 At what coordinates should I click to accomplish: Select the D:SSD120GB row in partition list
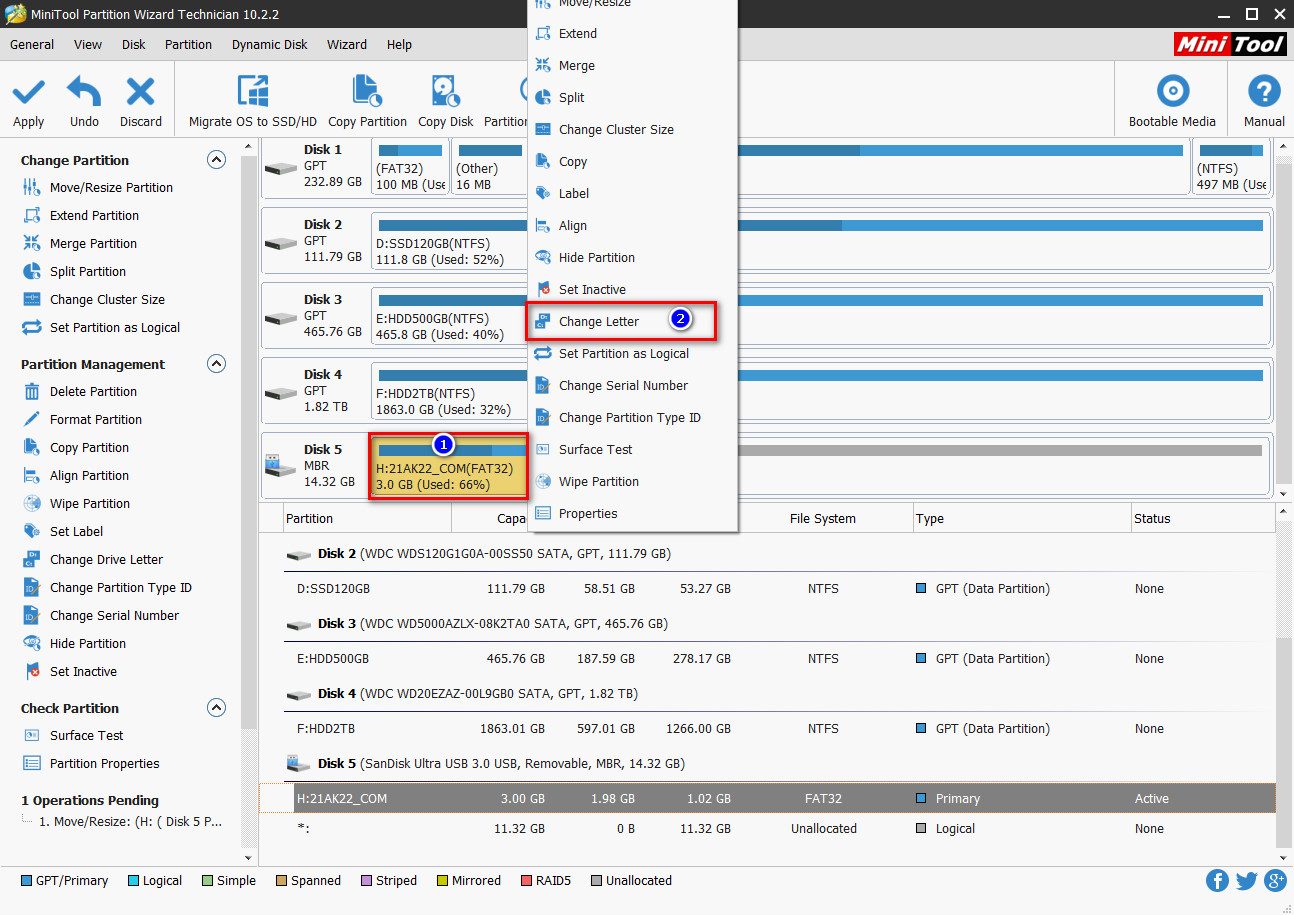point(767,589)
